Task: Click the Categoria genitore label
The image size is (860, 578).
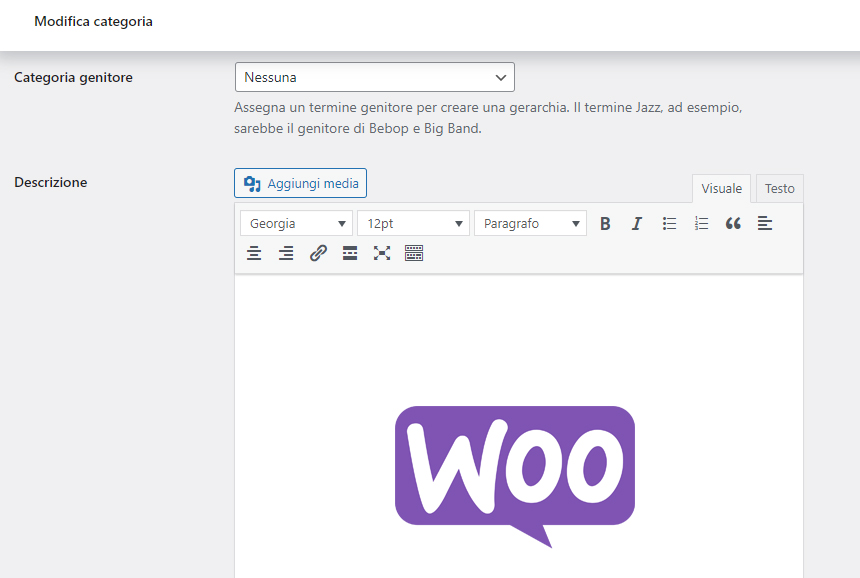Action: point(73,77)
